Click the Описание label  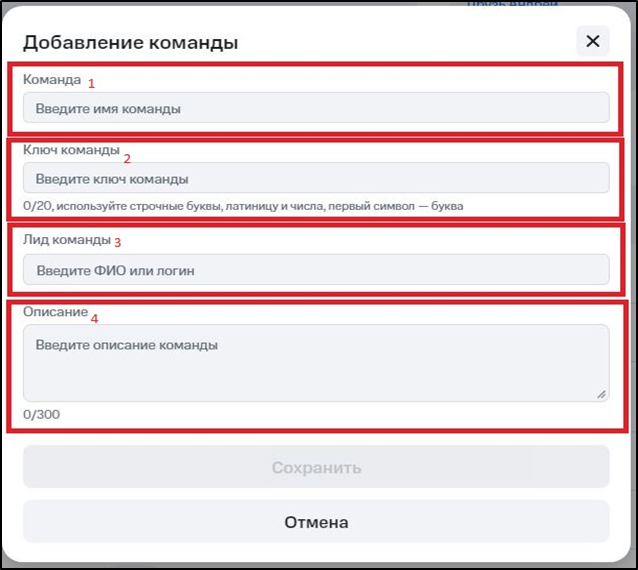tap(55, 312)
